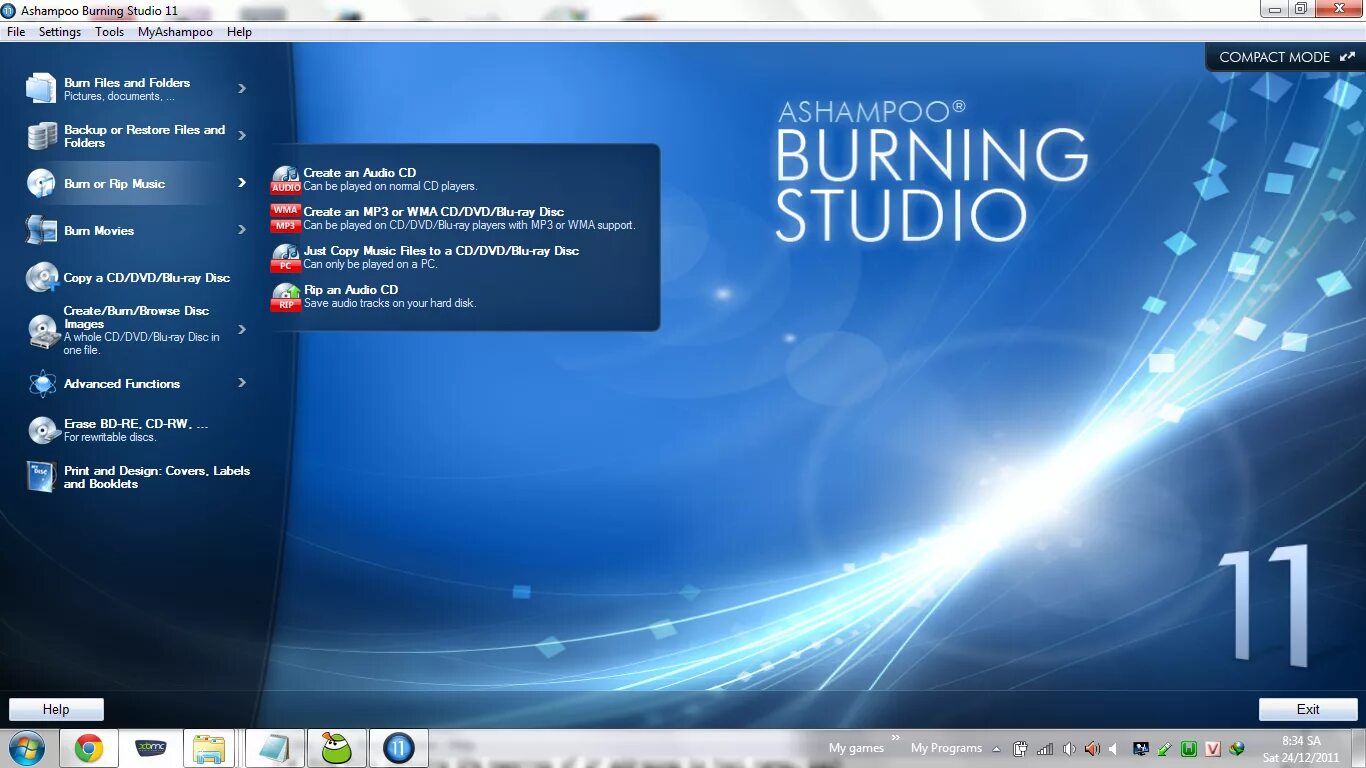Image resolution: width=1366 pixels, height=768 pixels.
Task: Click the taskbar clock showing 8:34 SA
Action: 1301,749
